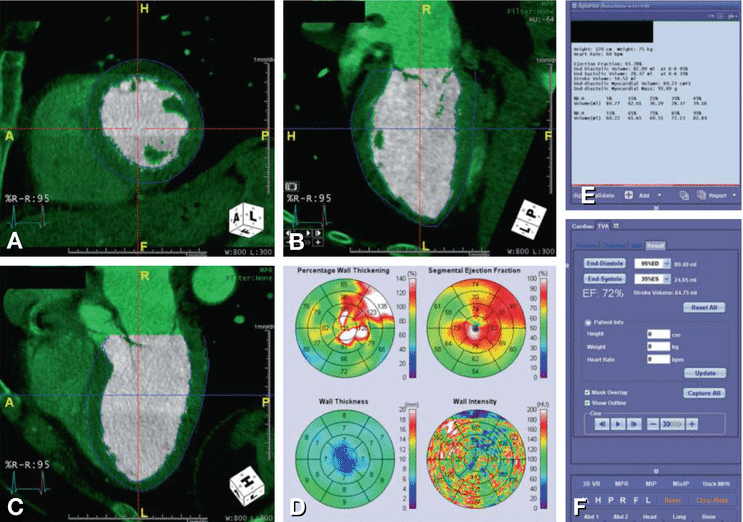This screenshot has width=743, height=522.
Task: Apply the Abd 1 window preset
Action: [591, 516]
